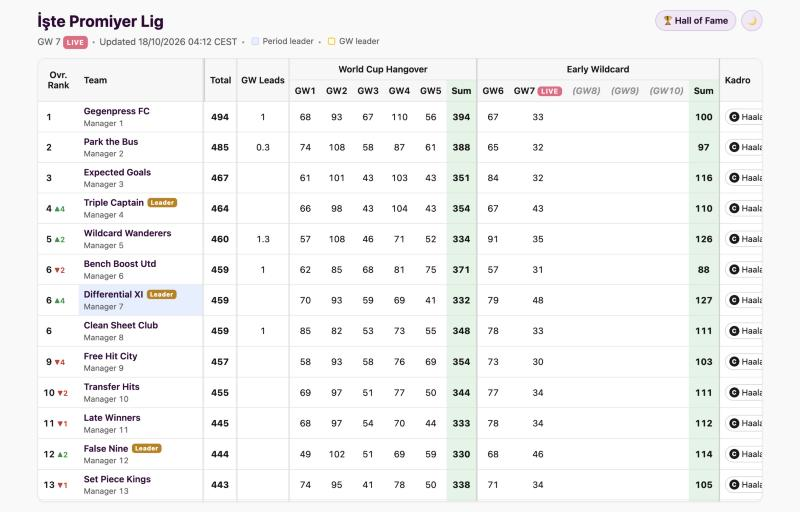Click the Leader badge next to Differential XI
Image resolution: width=800 pixels, height=512 pixels.
tap(162, 295)
